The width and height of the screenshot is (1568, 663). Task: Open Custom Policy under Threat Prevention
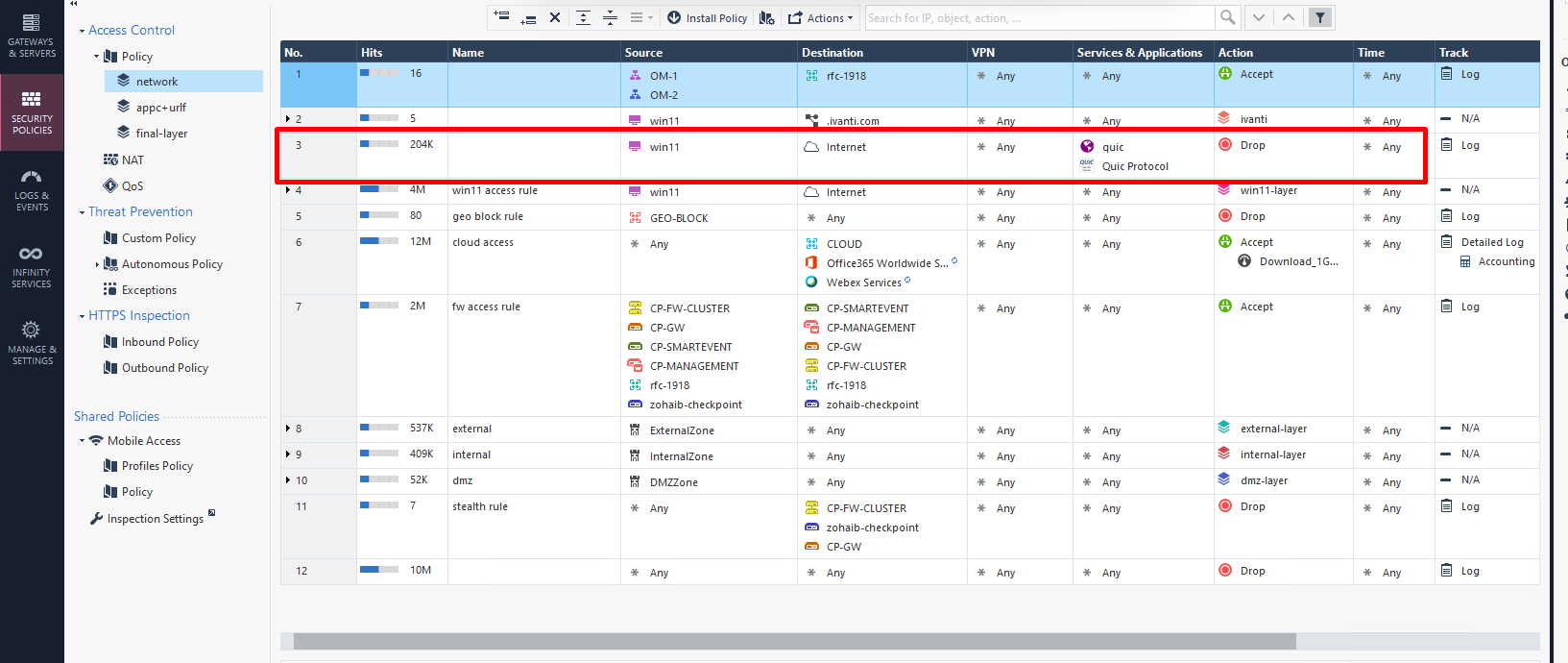click(x=158, y=238)
